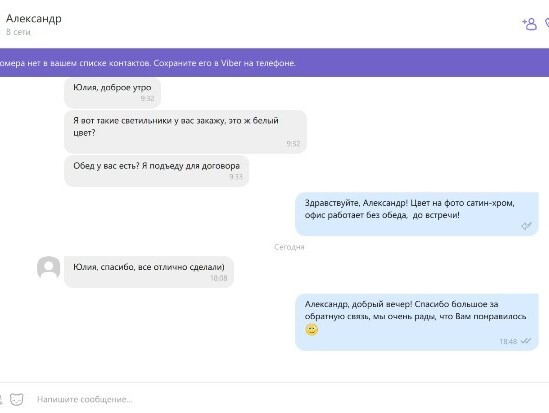Open the sticker cat-face icon
549x413 pixels.
[x=16, y=399]
